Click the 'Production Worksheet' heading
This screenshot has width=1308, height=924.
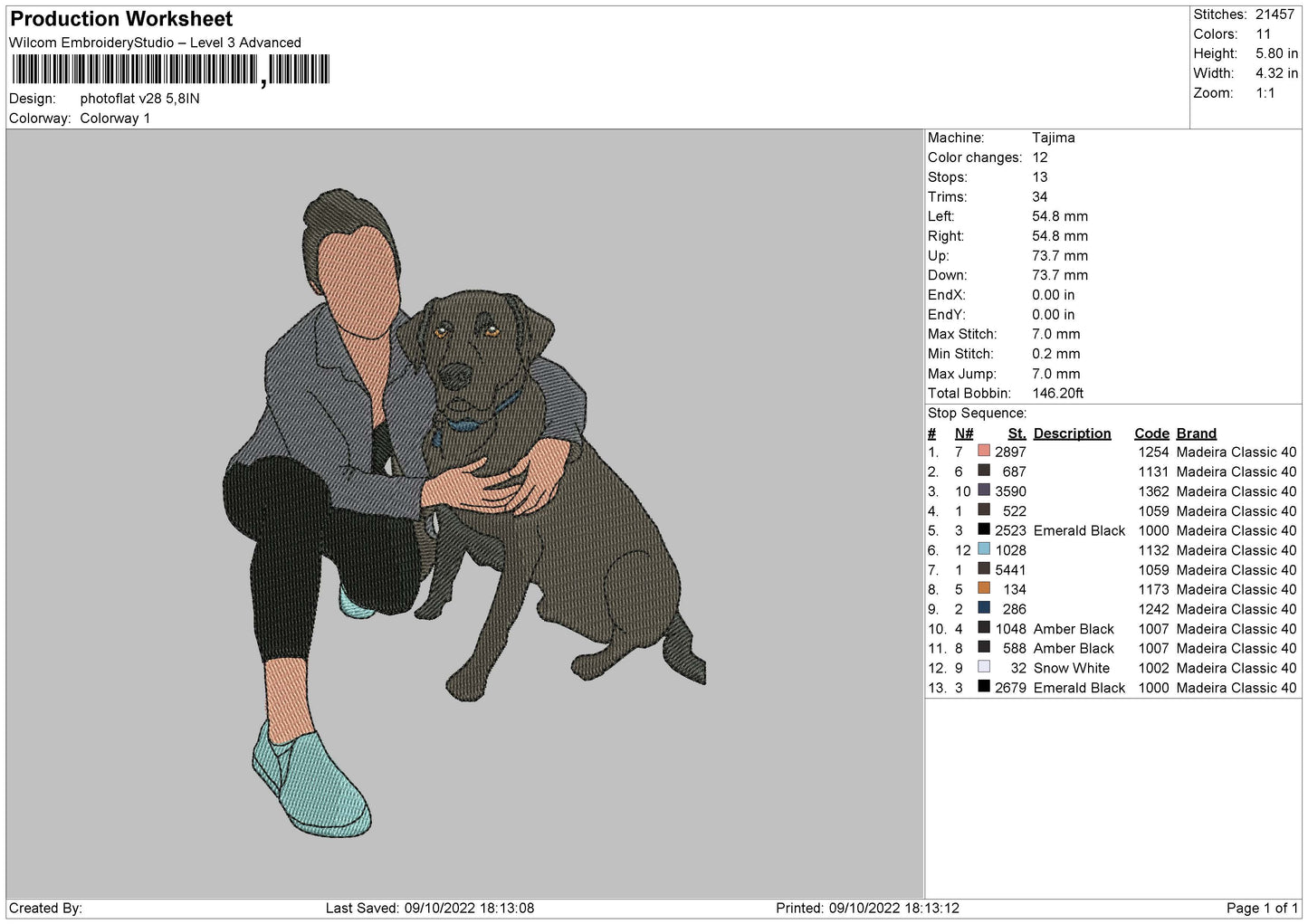click(x=121, y=19)
